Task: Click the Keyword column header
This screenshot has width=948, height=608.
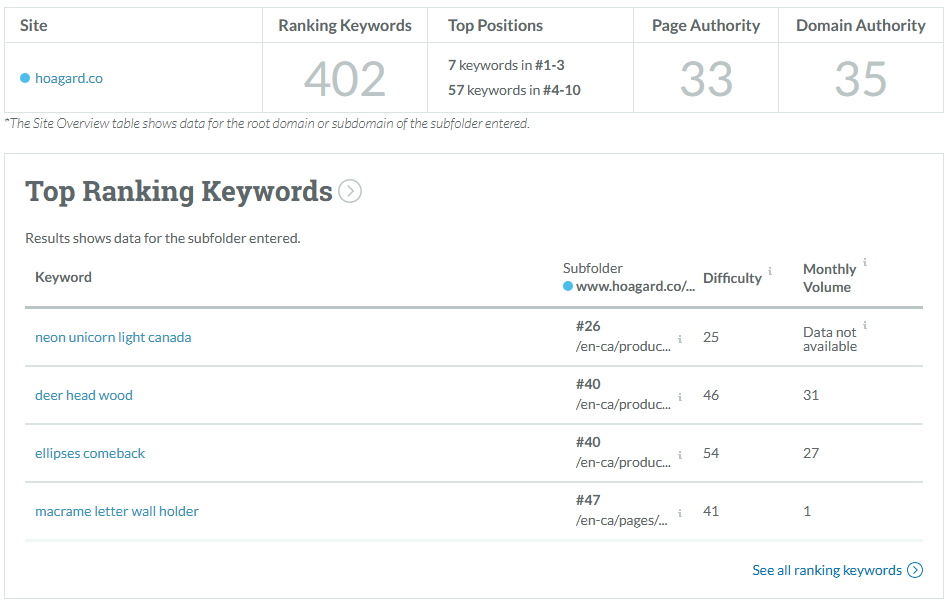Action: click(63, 277)
